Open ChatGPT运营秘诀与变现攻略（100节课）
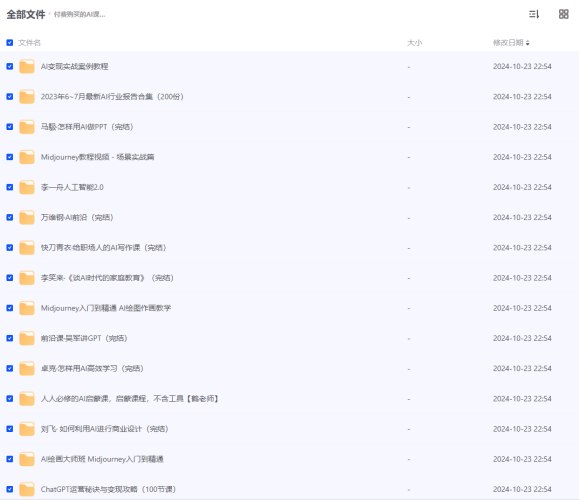The height and width of the screenshot is (500, 580). (108, 489)
